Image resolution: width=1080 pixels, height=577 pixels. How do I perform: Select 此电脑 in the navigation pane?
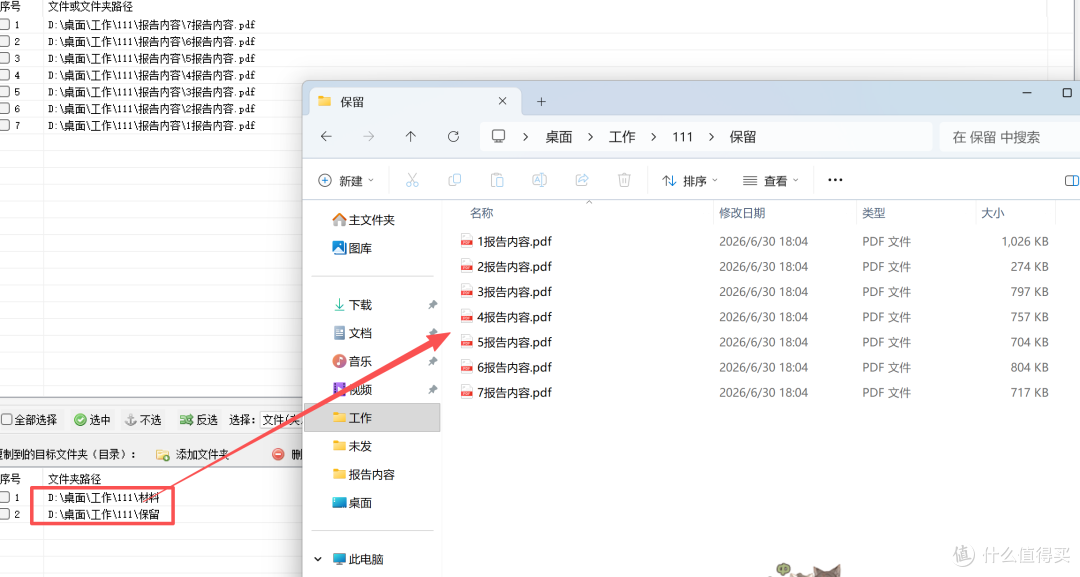click(x=358, y=558)
